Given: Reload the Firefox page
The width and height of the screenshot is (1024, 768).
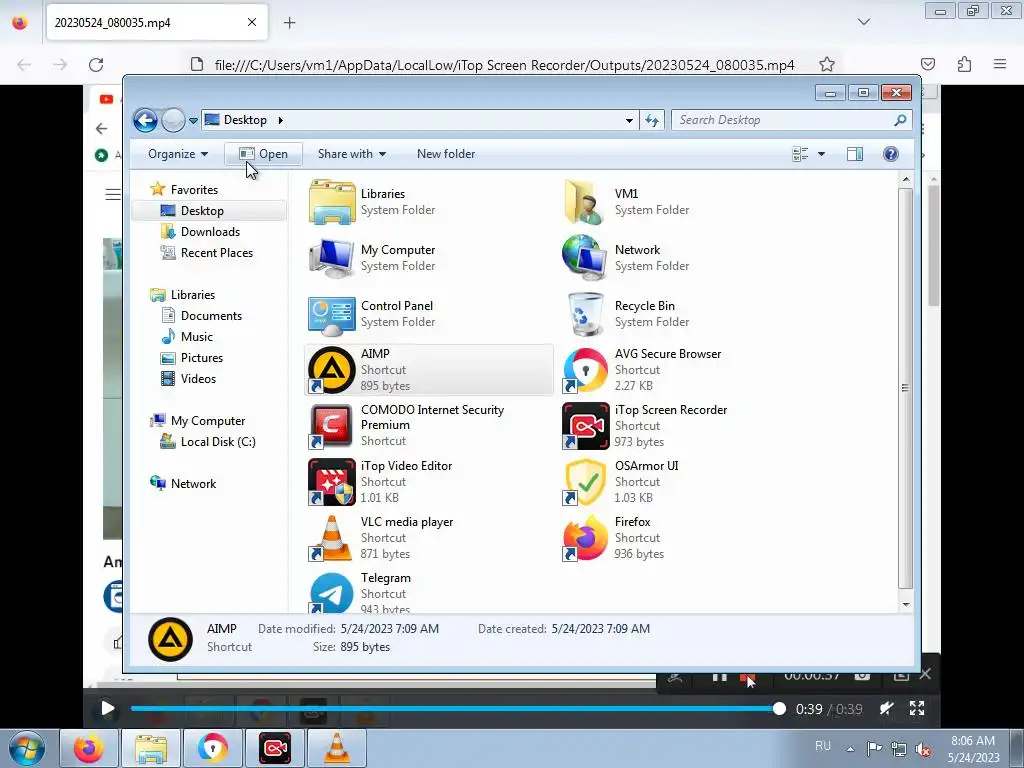Looking at the screenshot, I should pyautogui.click(x=96, y=64).
